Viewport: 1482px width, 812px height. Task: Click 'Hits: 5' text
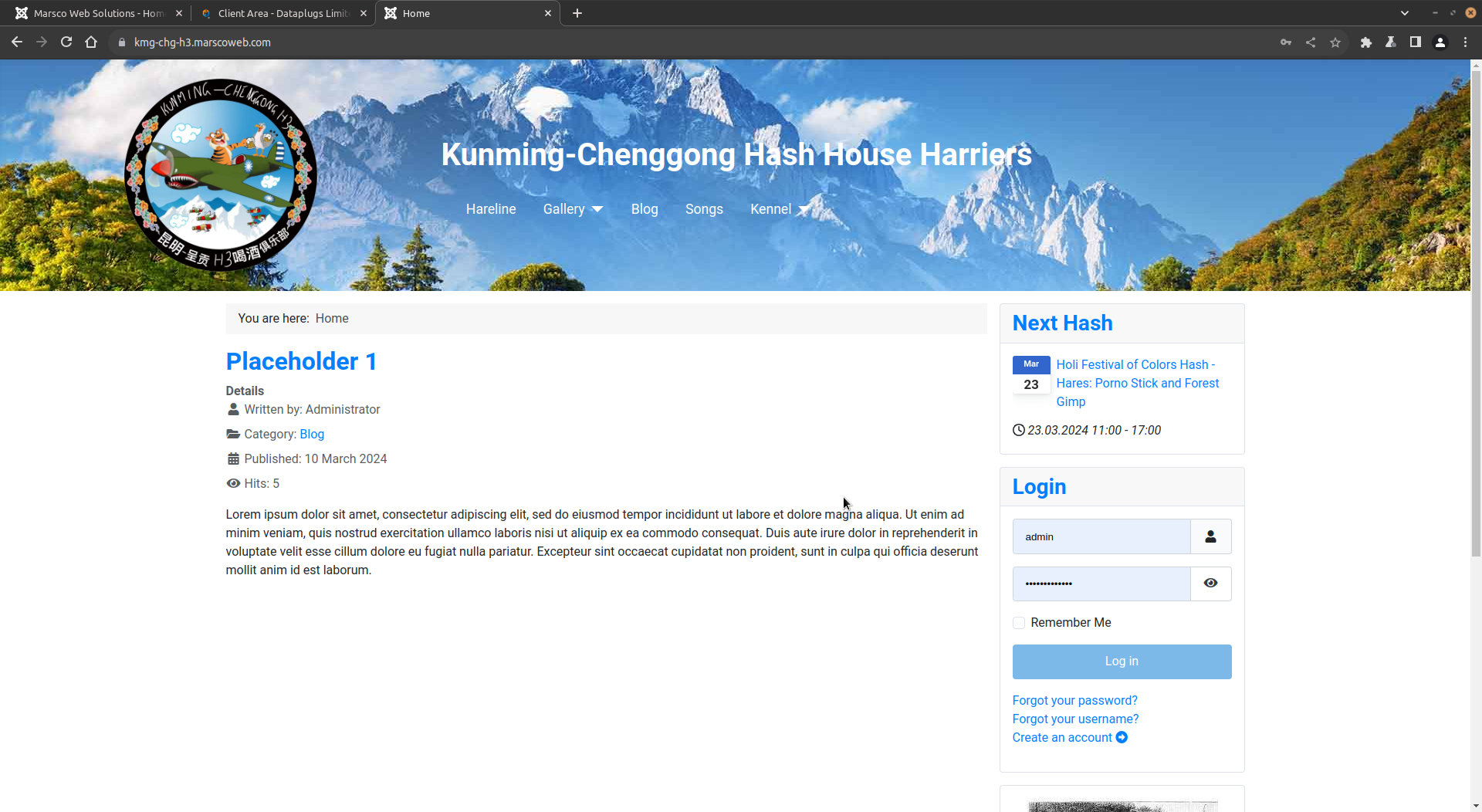tap(262, 484)
